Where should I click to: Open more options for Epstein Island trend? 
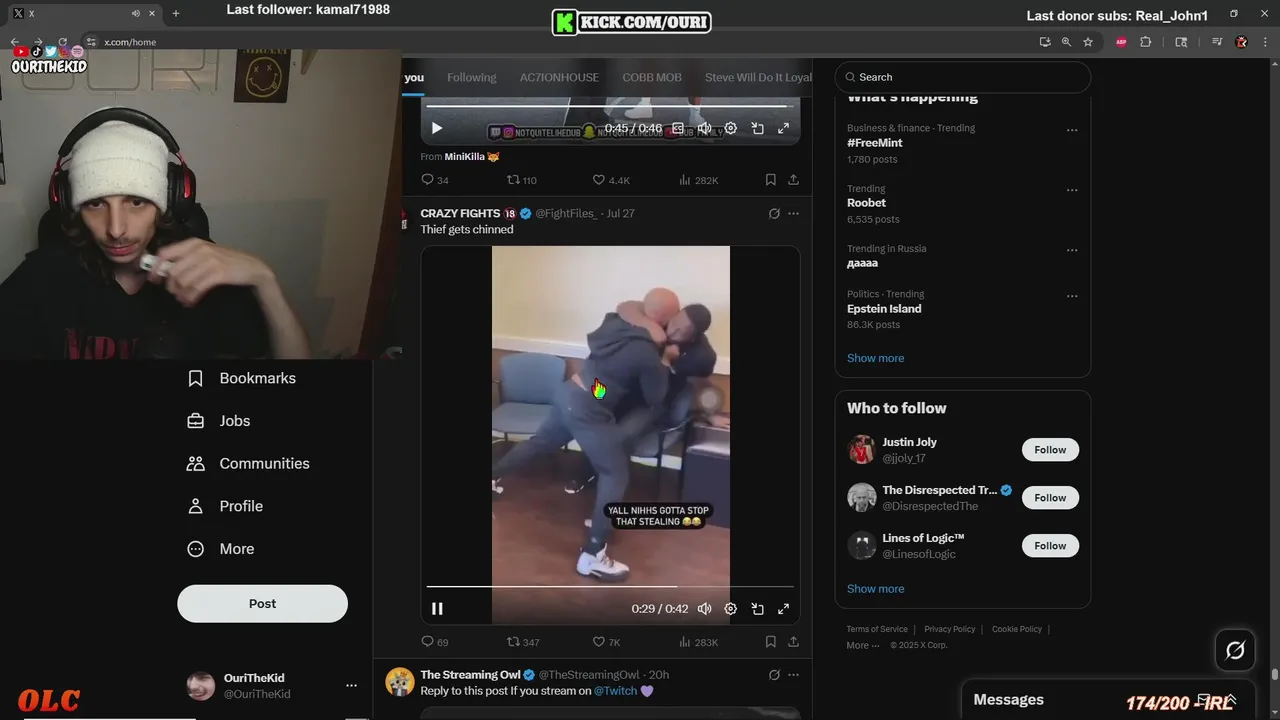pos(1072,296)
